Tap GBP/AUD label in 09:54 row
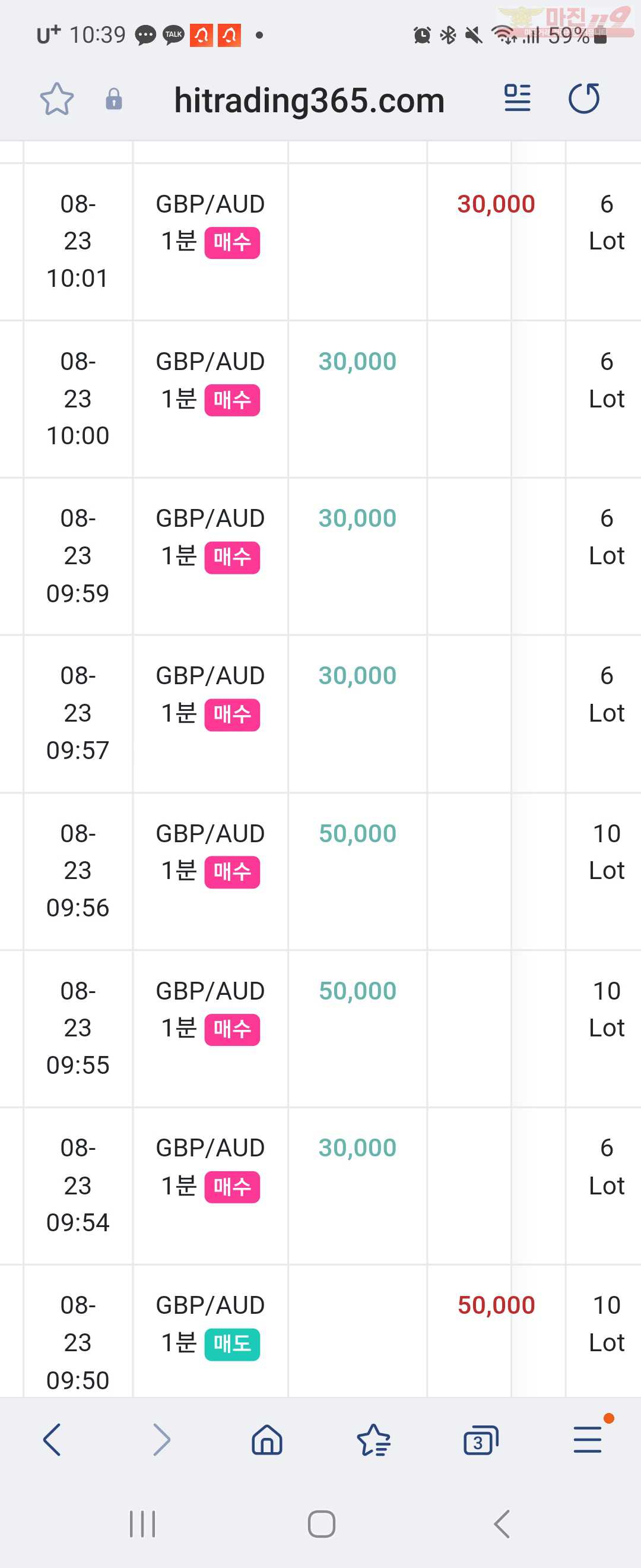The image size is (641, 1568). 211,1147
